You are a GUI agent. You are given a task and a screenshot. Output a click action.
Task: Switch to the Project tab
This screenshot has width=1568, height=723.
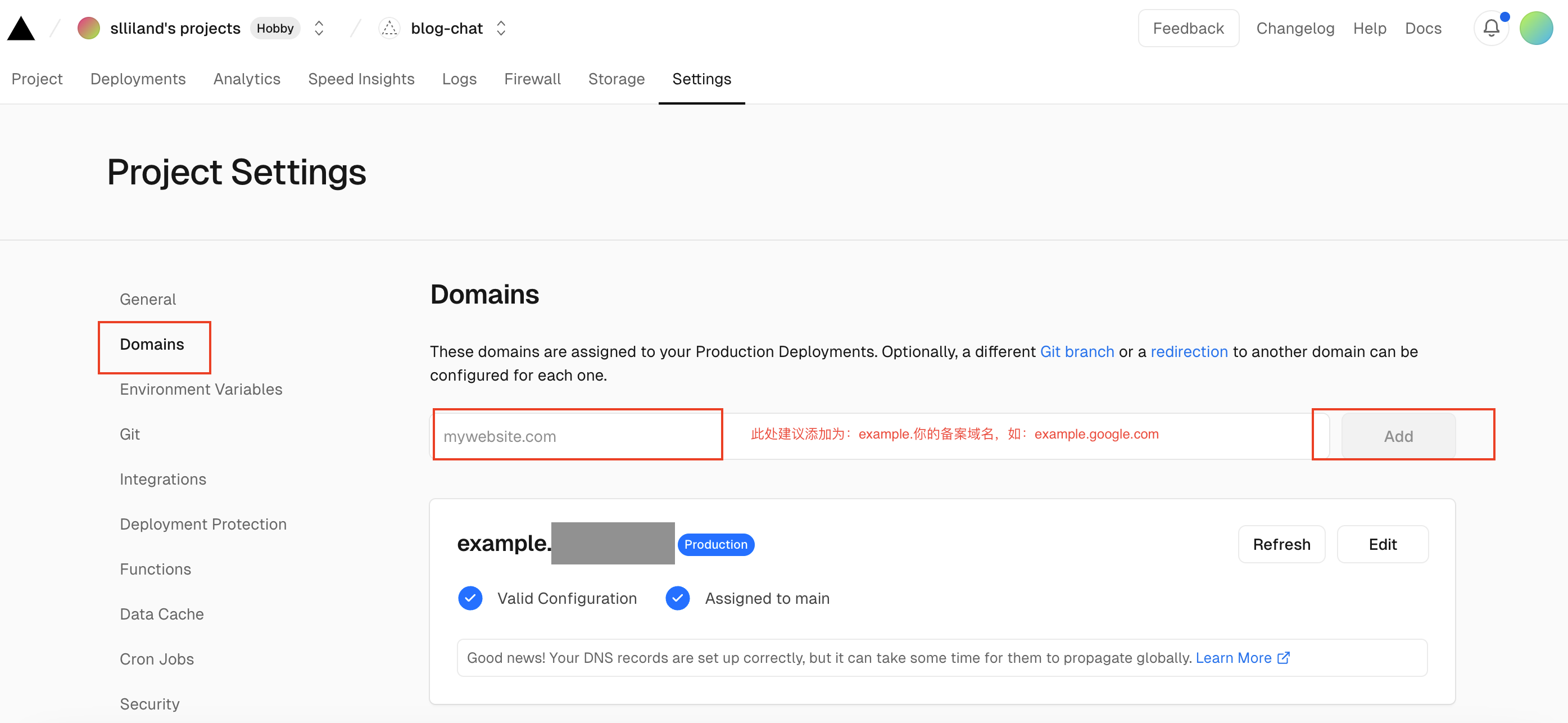(x=37, y=79)
